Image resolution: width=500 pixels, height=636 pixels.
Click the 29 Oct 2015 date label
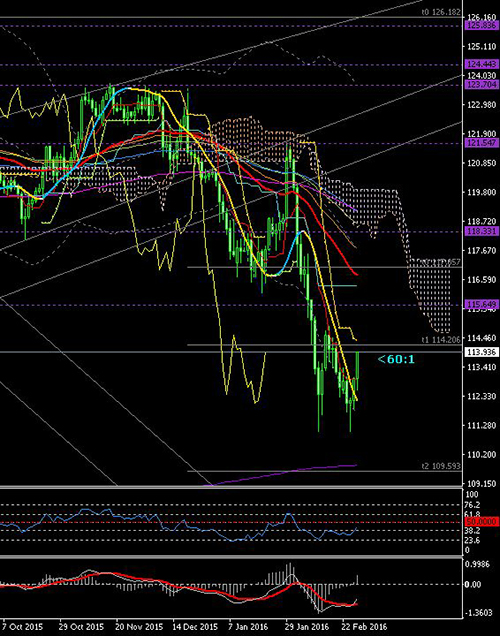click(81, 627)
